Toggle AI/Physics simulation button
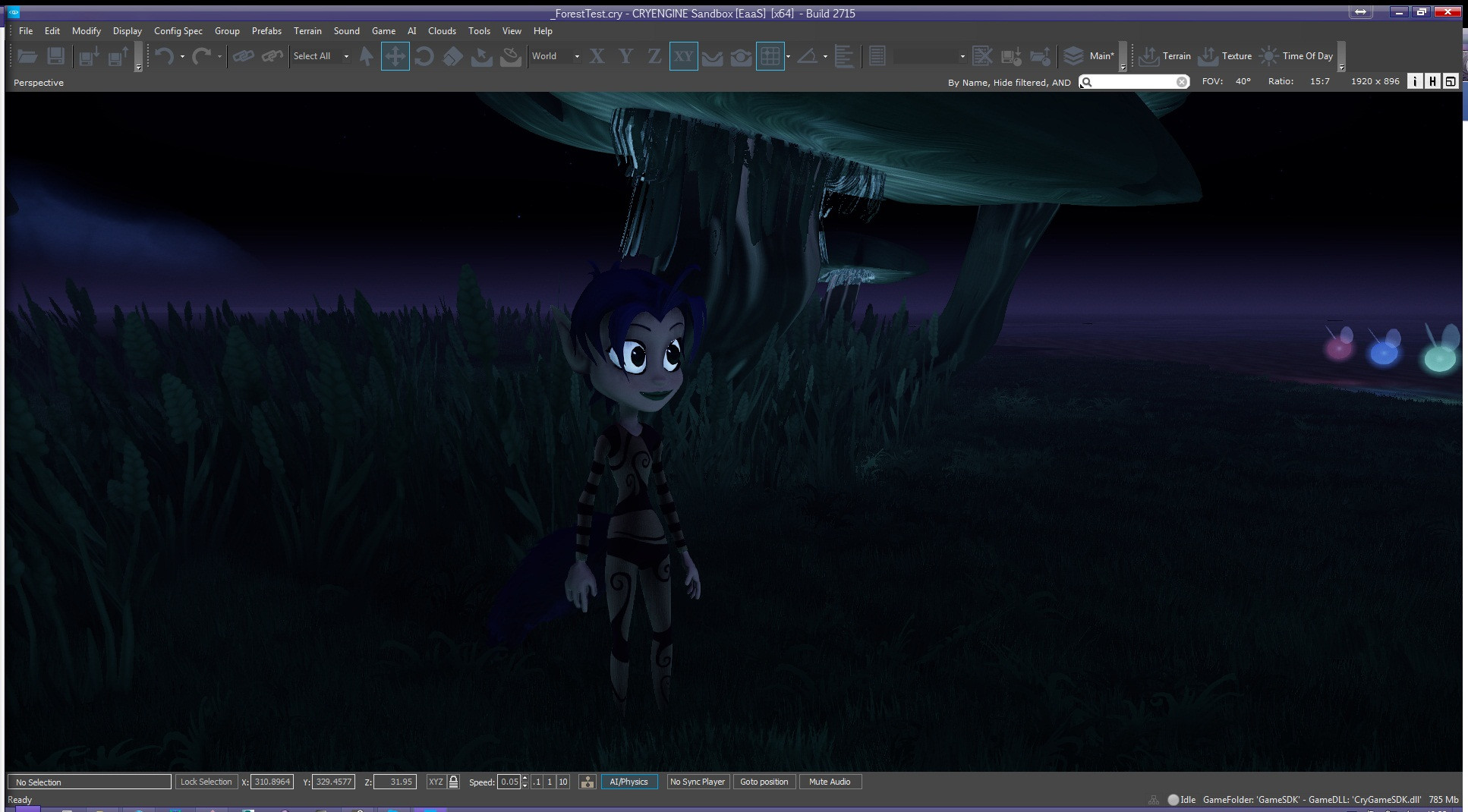The height and width of the screenshot is (812, 1468). coord(628,782)
